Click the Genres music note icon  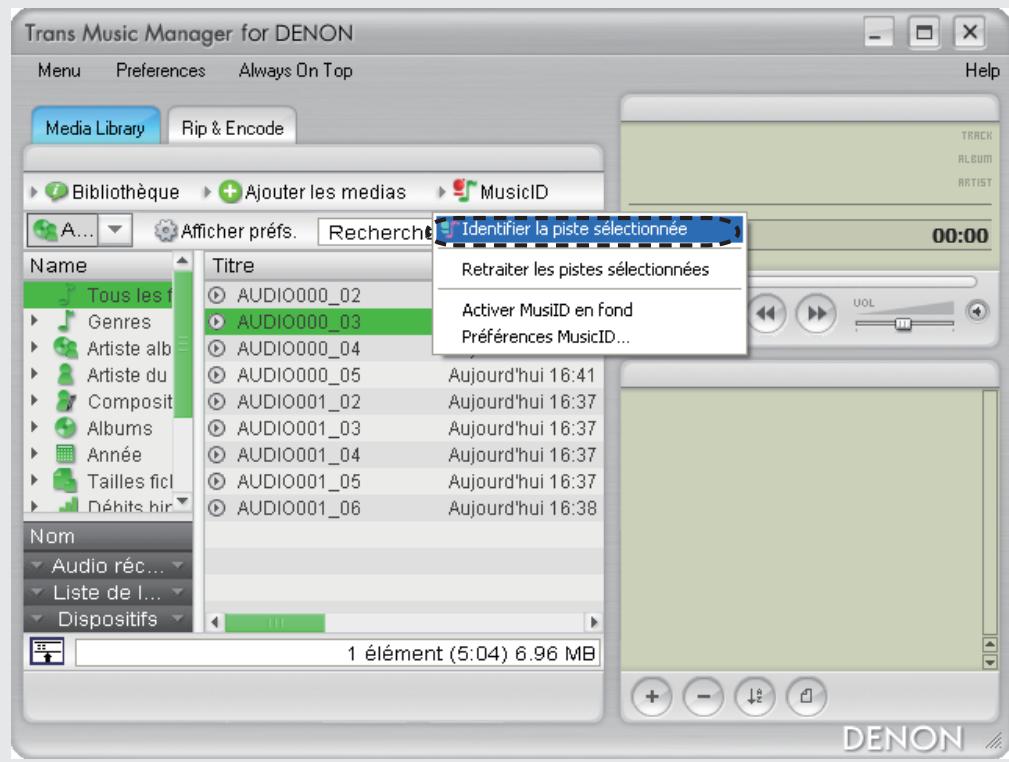pos(66,321)
